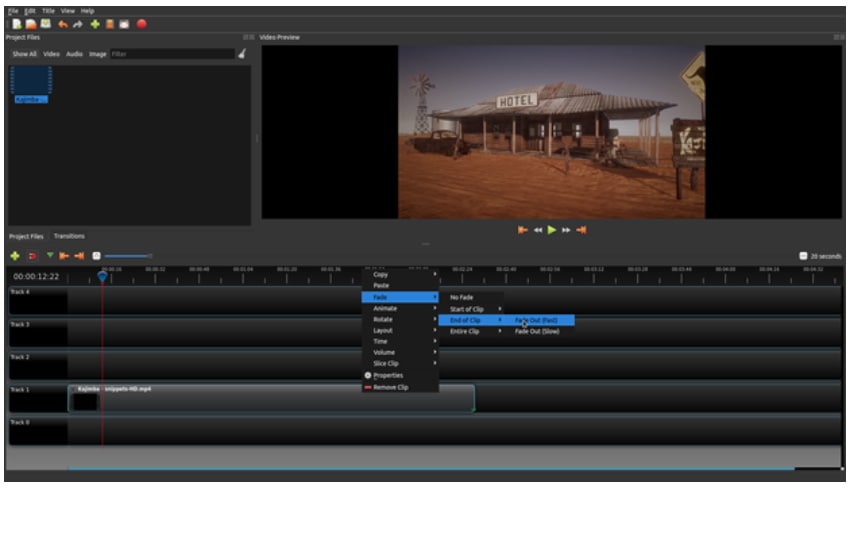
Task: Expand the Fade submenu
Action: point(400,297)
